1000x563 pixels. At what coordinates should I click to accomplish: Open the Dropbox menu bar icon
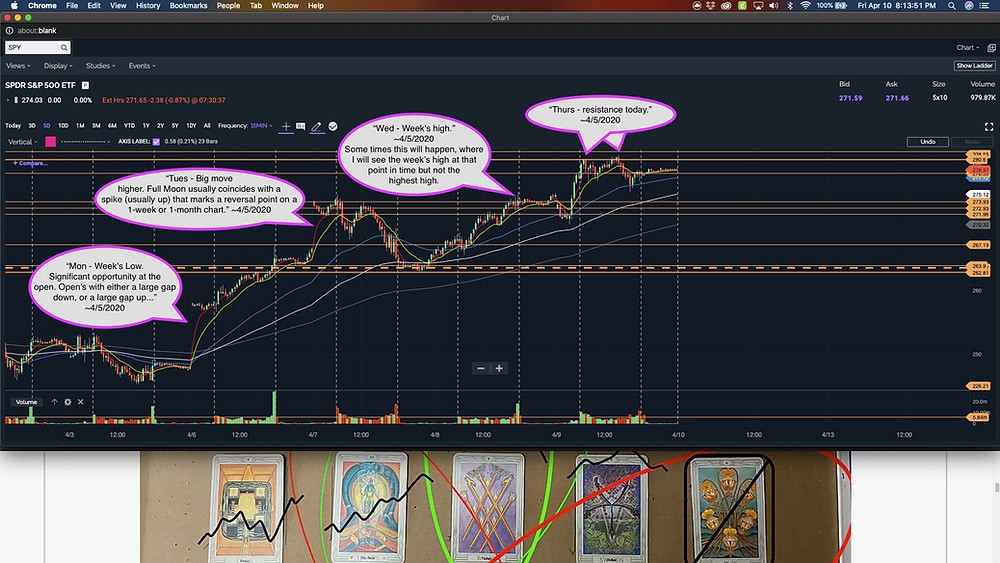(x=710, y=5)
